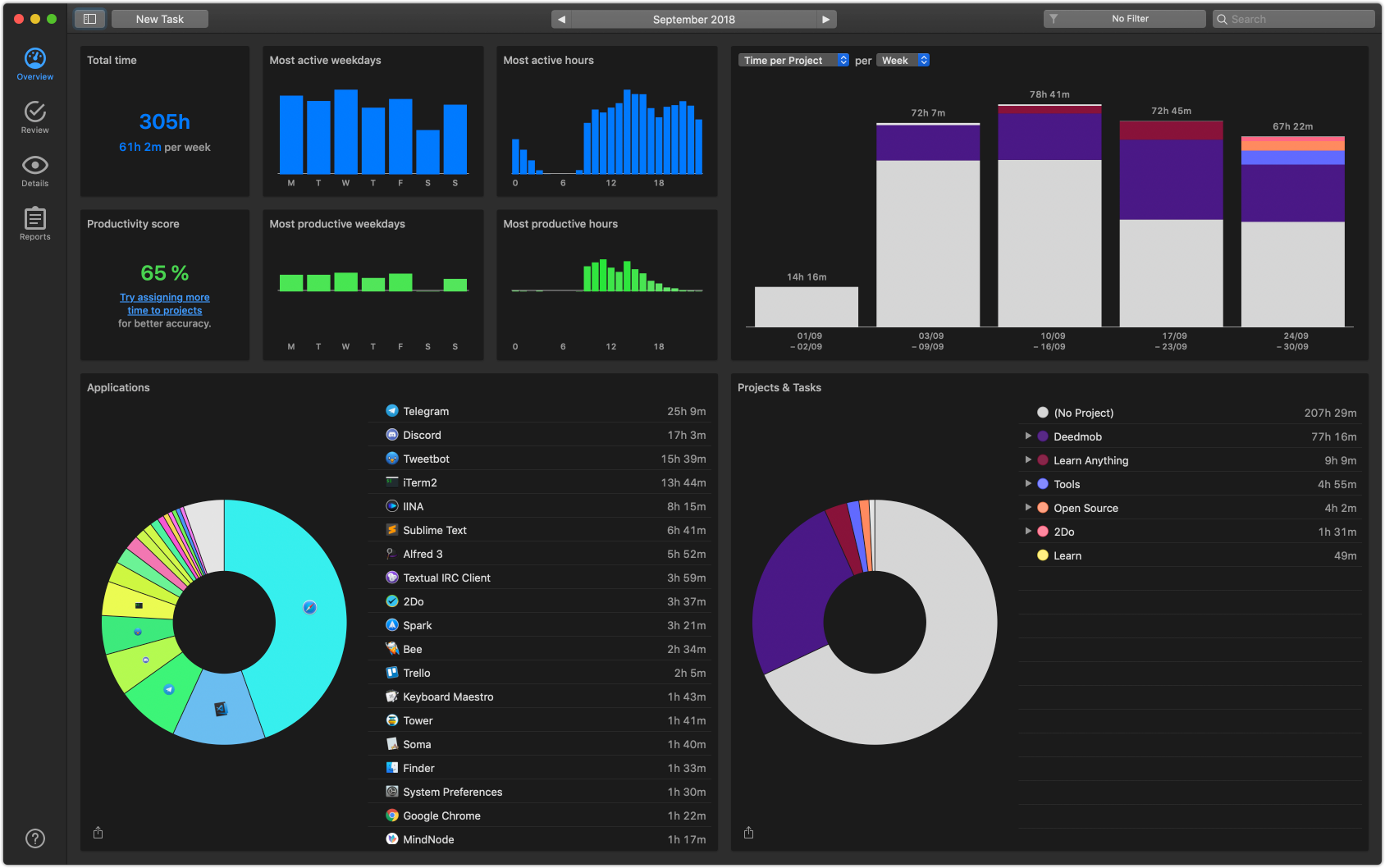Expand the Open Source project
The width and height of the screenshot is (1385, 868).
coord(1028,508)
